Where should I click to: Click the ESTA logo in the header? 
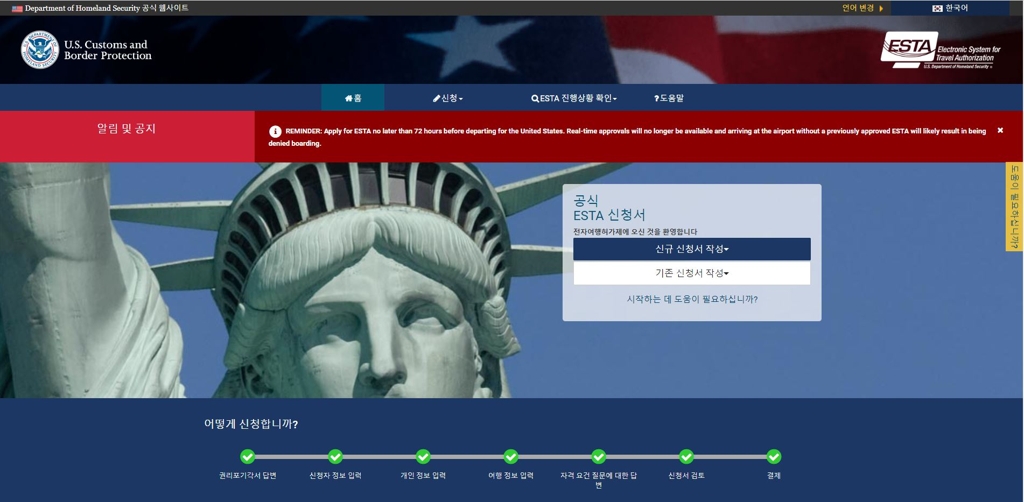point(940,50)
